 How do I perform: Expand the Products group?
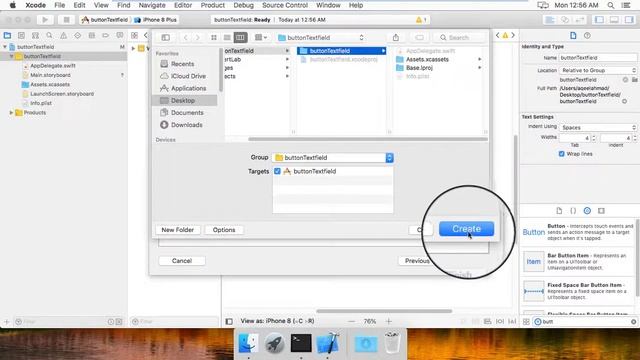11,113
